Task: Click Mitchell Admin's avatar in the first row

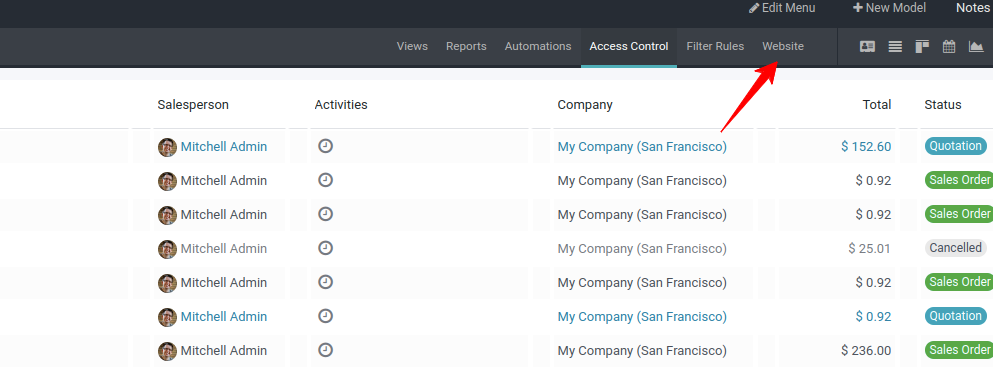Action: (167, 147)
